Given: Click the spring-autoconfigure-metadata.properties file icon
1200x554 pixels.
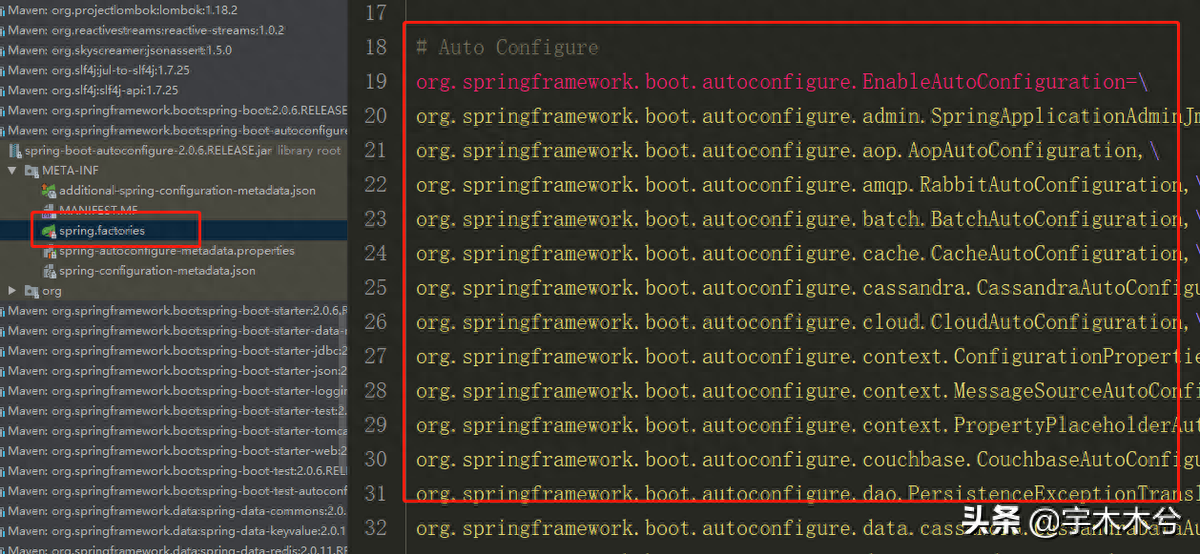Looking at the screenshot, I should [49, 251].
